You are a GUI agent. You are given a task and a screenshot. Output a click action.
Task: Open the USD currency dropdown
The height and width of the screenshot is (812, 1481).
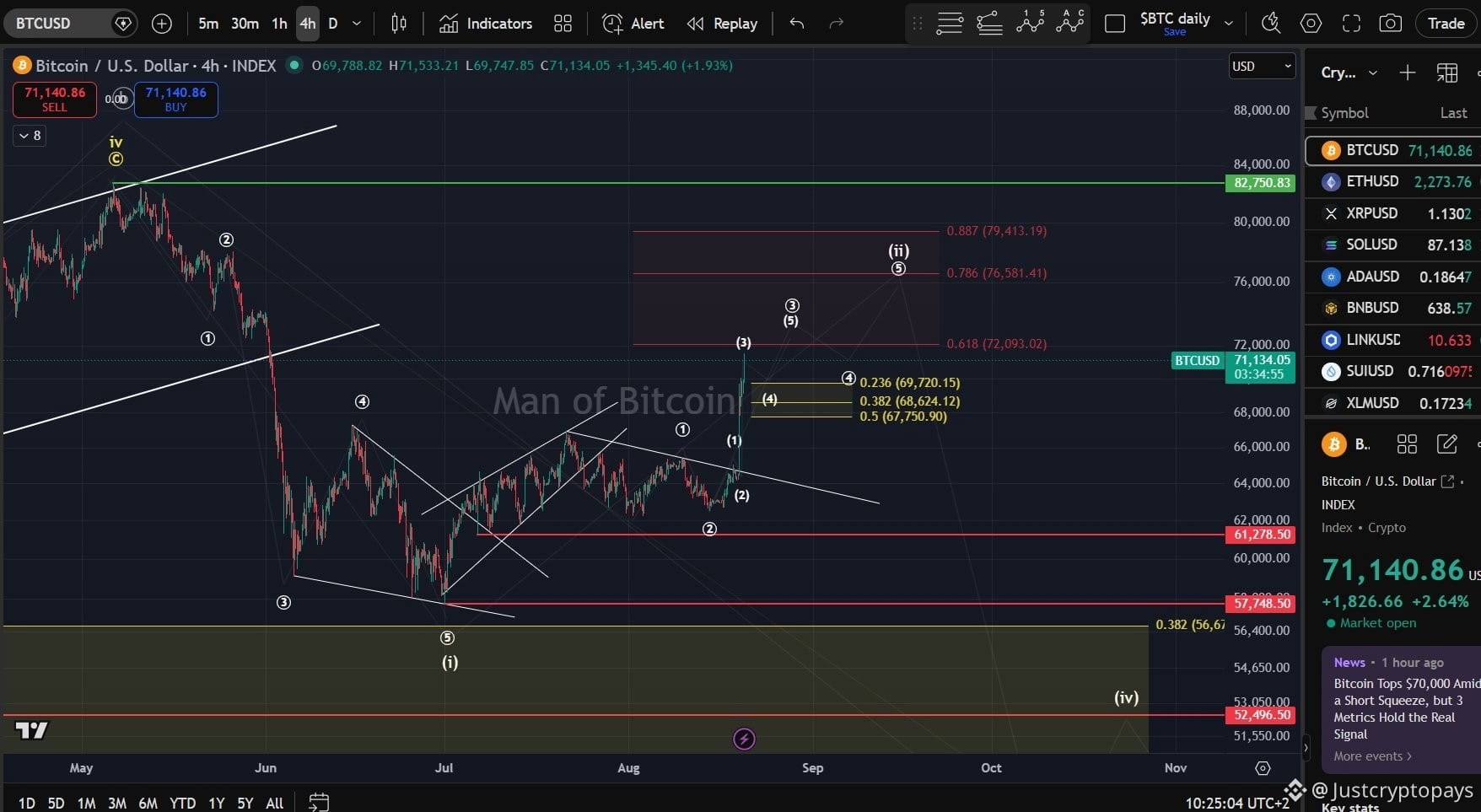coord(1262,67)
